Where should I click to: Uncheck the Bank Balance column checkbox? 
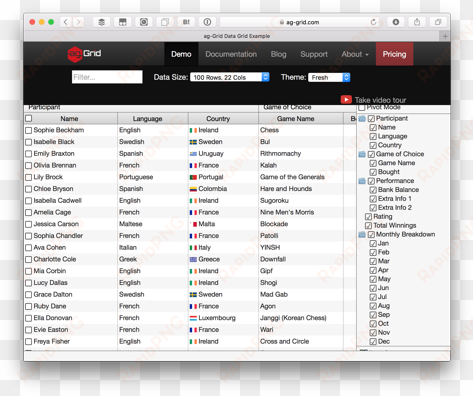(373, 190)
